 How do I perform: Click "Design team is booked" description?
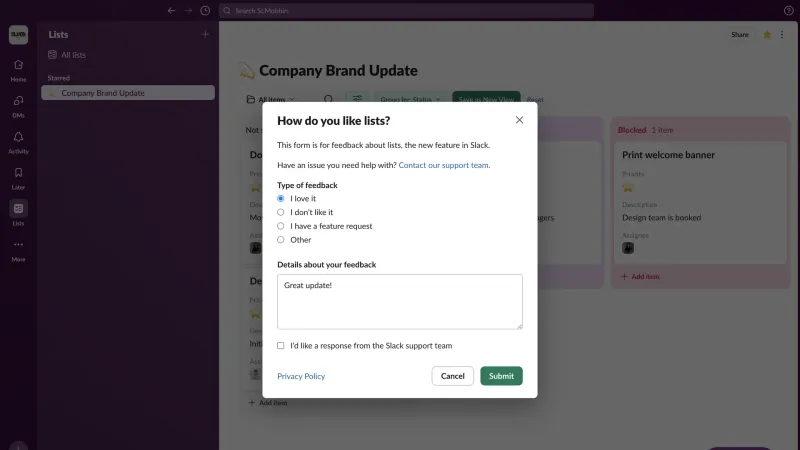coord(662,218)
